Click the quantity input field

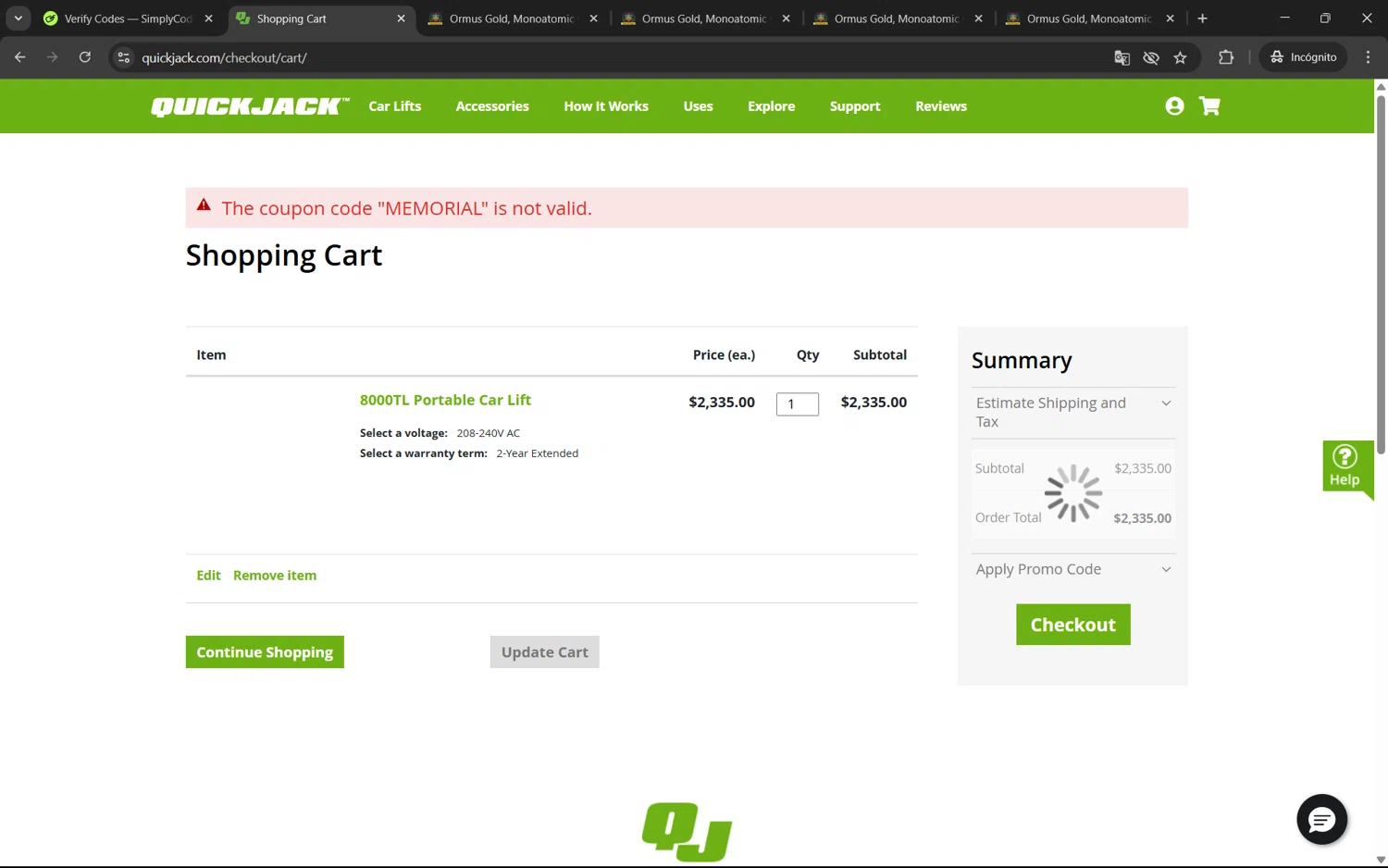(x=798, y=404)
